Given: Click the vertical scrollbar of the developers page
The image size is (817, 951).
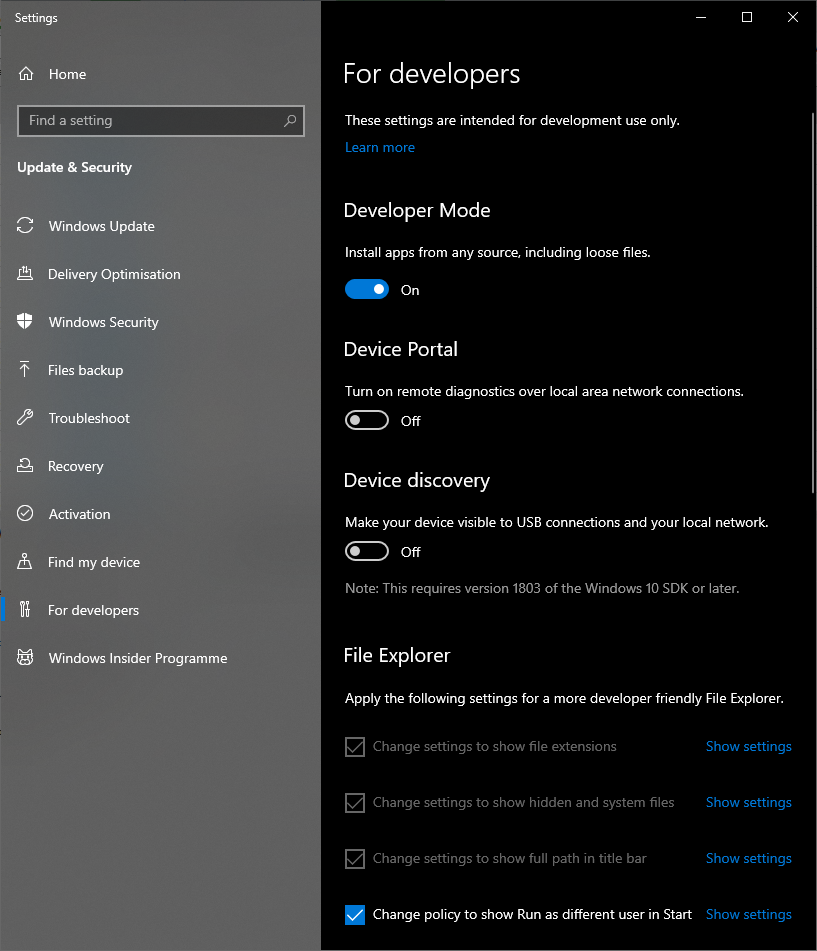Looking at the screenshot, I should (813, 303).
